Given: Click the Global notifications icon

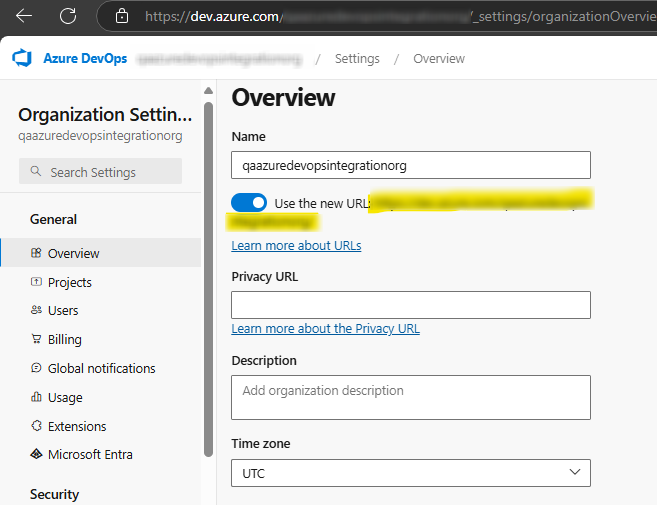Looking at the screenshot, I should [36, 368].
